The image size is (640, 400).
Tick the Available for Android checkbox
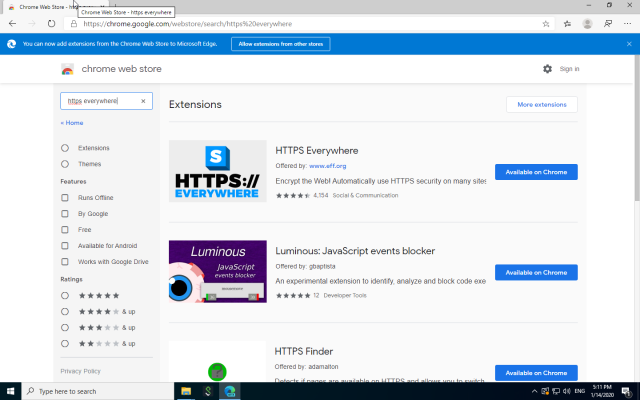point(66,246)
